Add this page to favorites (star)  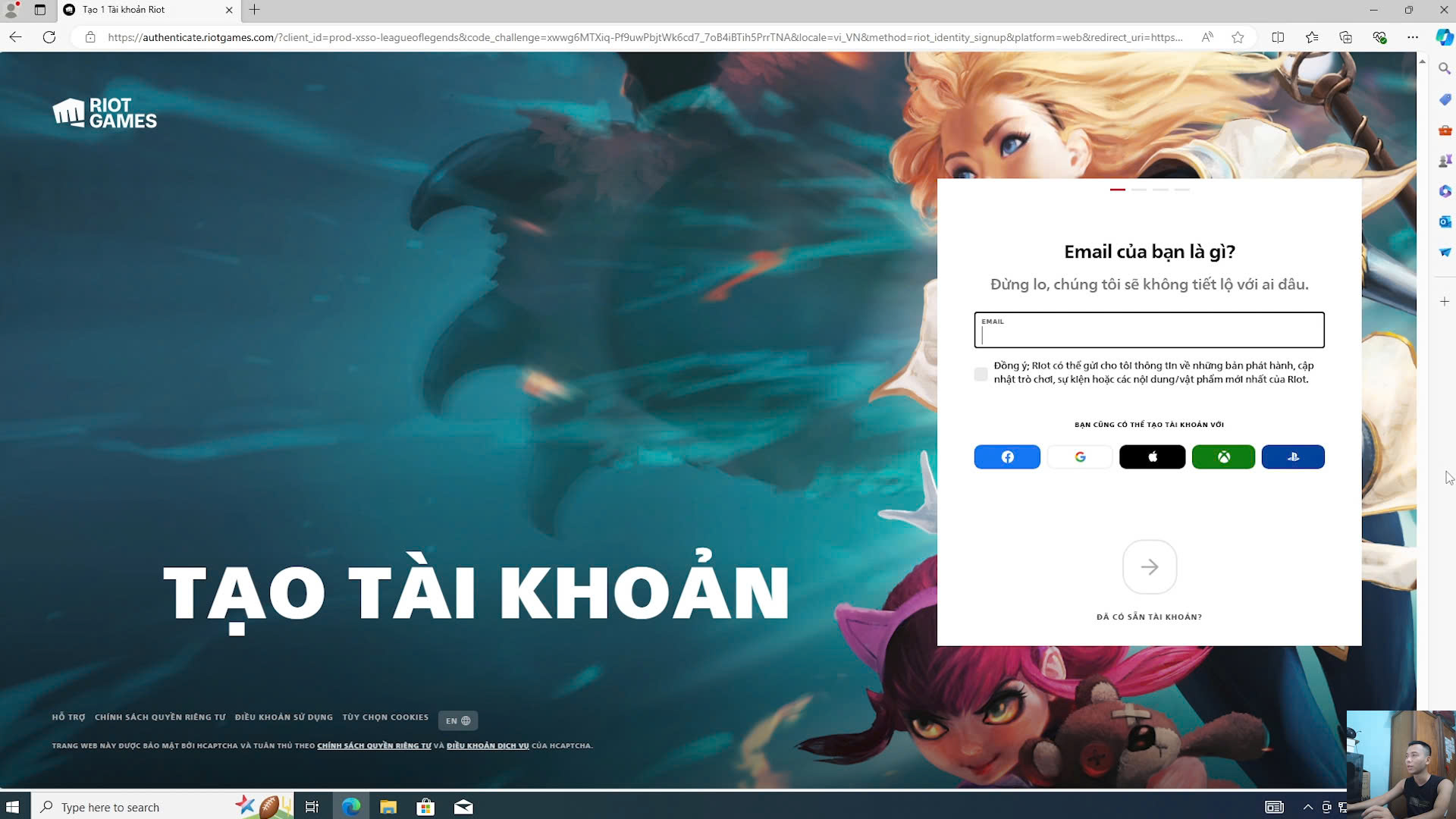pos(1238,37)
